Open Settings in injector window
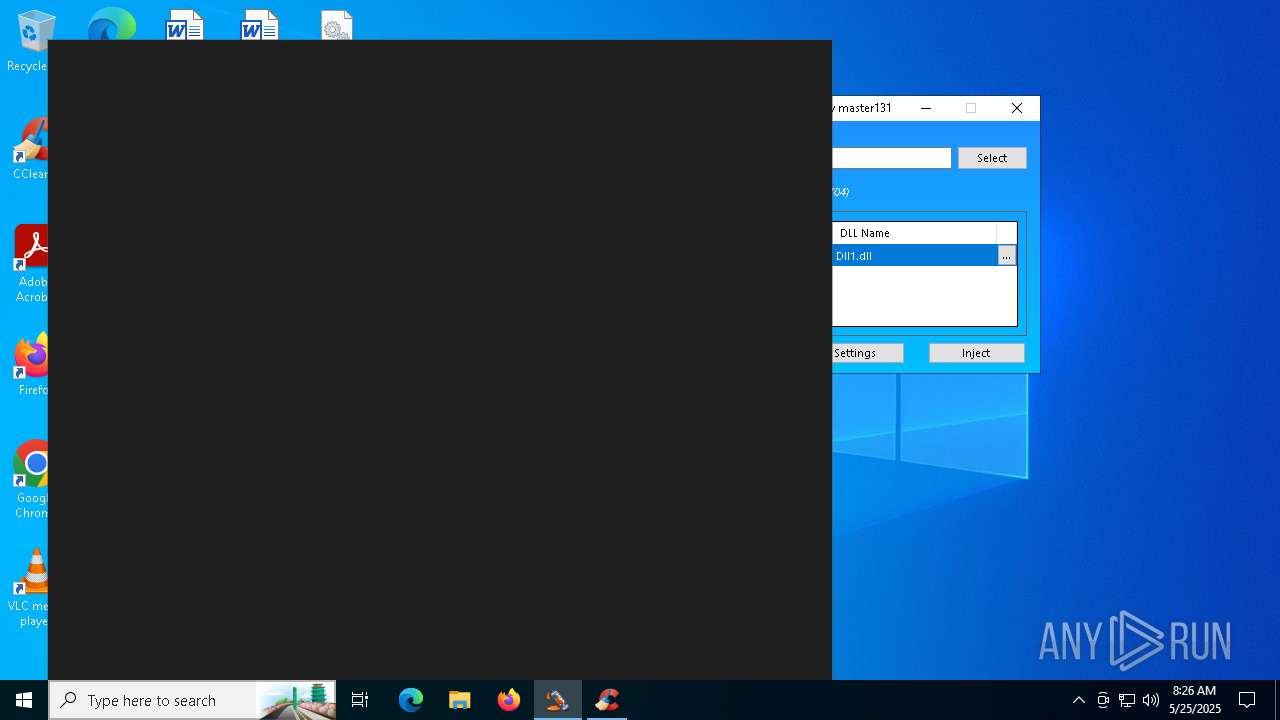The height and width of the screenshot is (720, 1280). click(867, 353)
